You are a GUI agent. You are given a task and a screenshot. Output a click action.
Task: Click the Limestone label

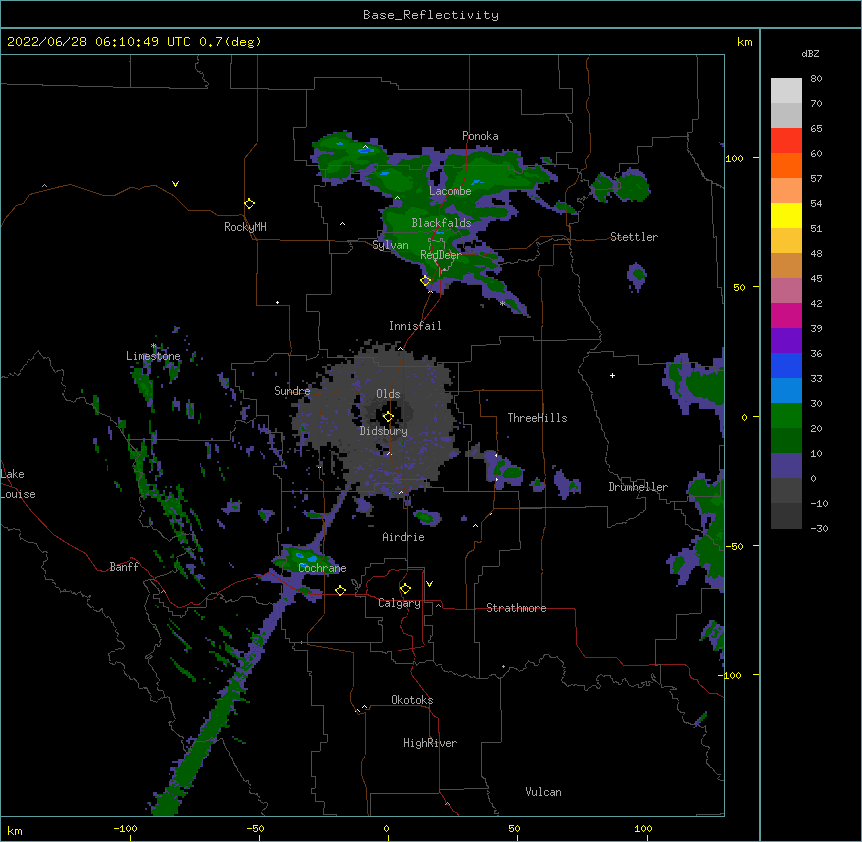coord(153,356)
